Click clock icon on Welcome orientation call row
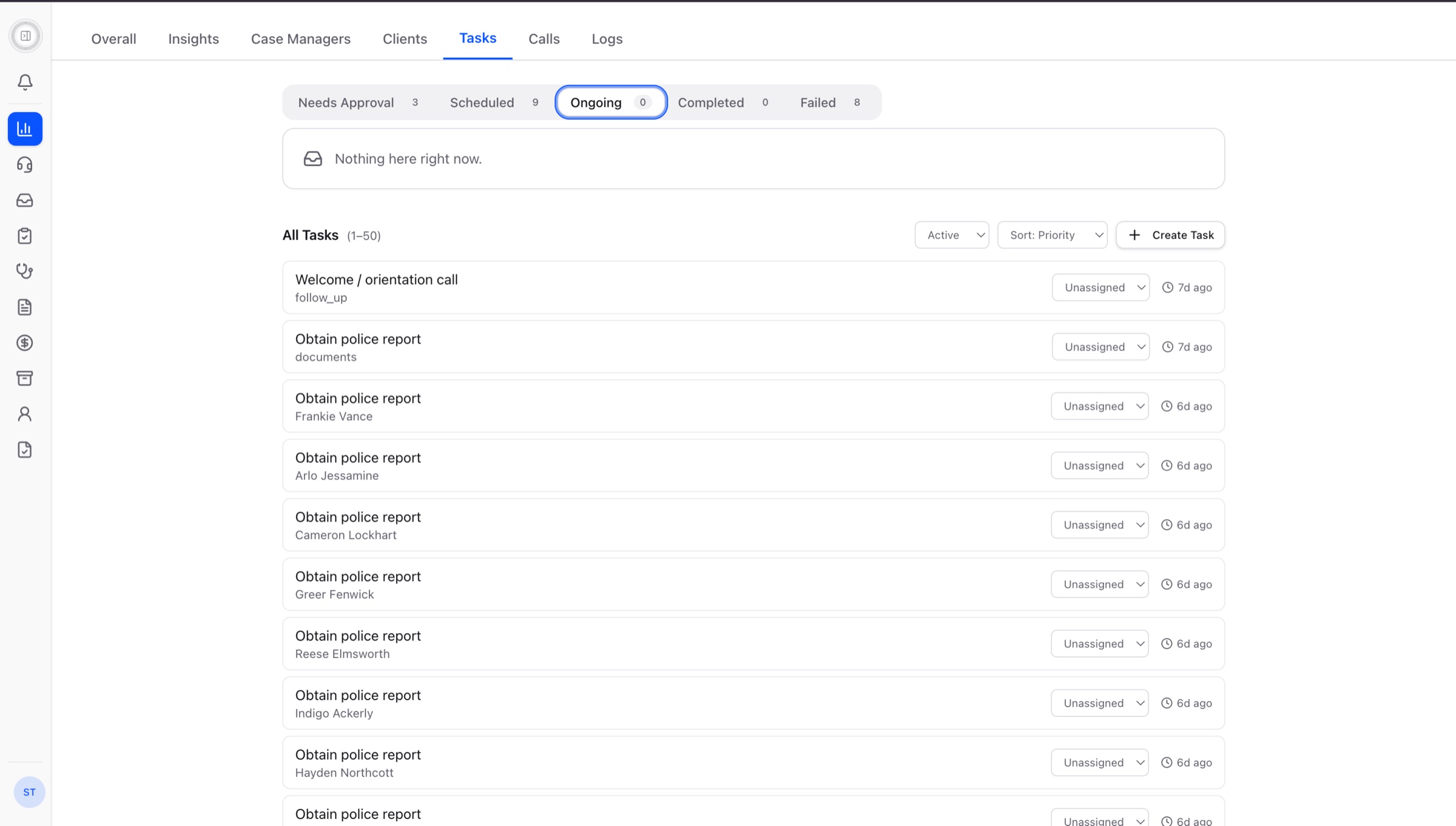Viewport: 1456px width, 826px height. click(x=1167, y=287)
